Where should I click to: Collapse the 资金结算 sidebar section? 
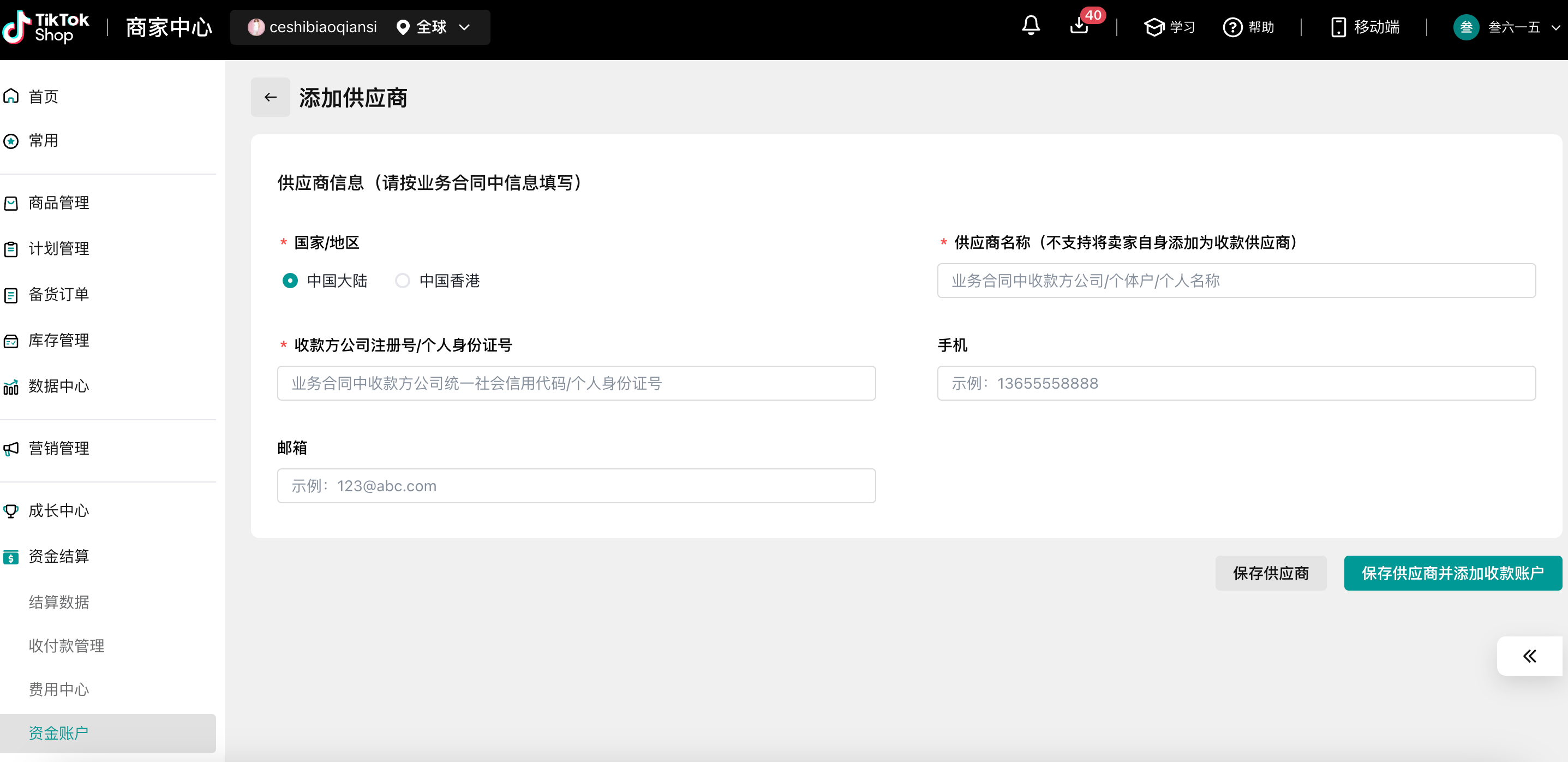[58, 557]
